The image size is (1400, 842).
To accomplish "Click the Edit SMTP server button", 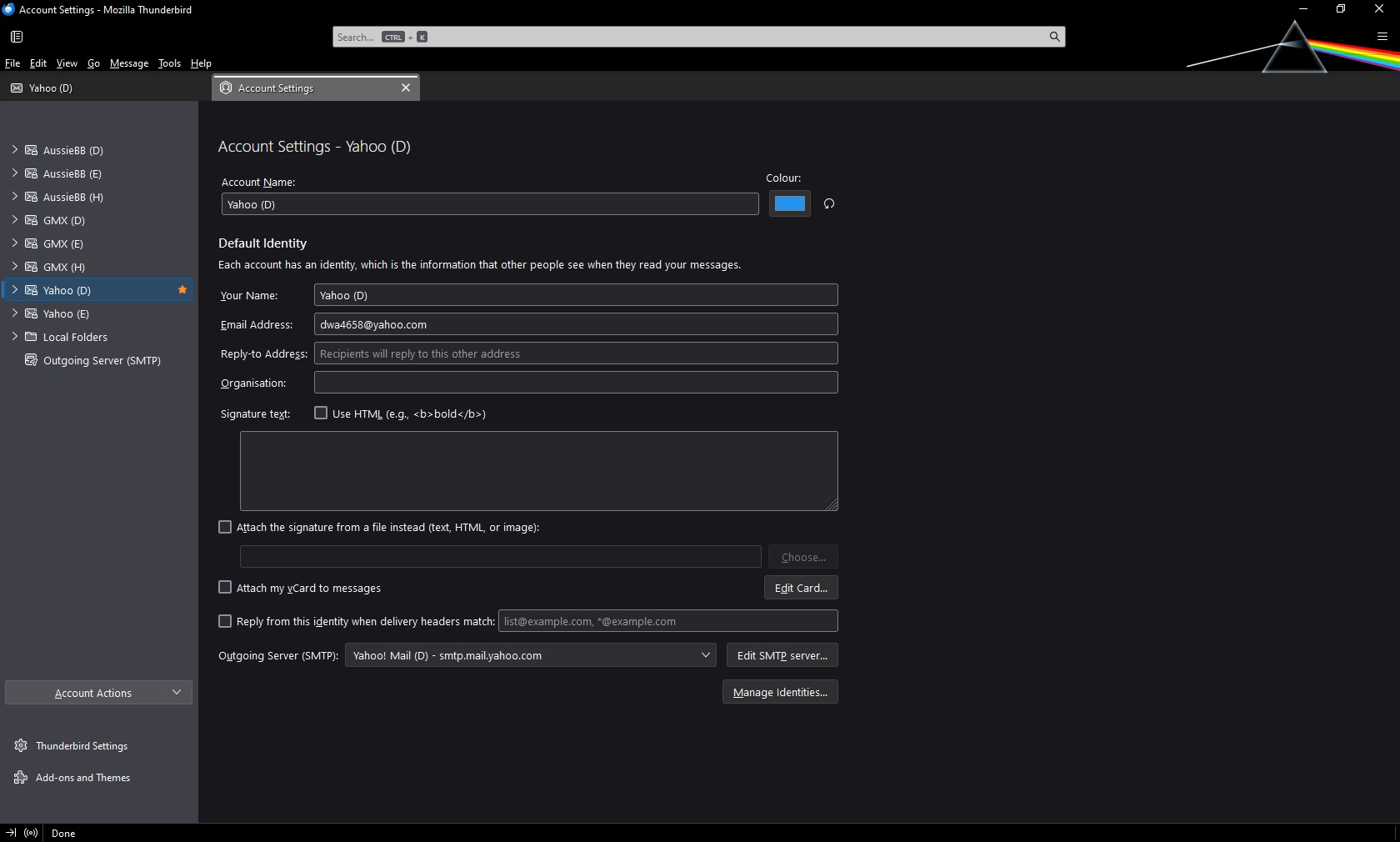I will click(782, 655).
